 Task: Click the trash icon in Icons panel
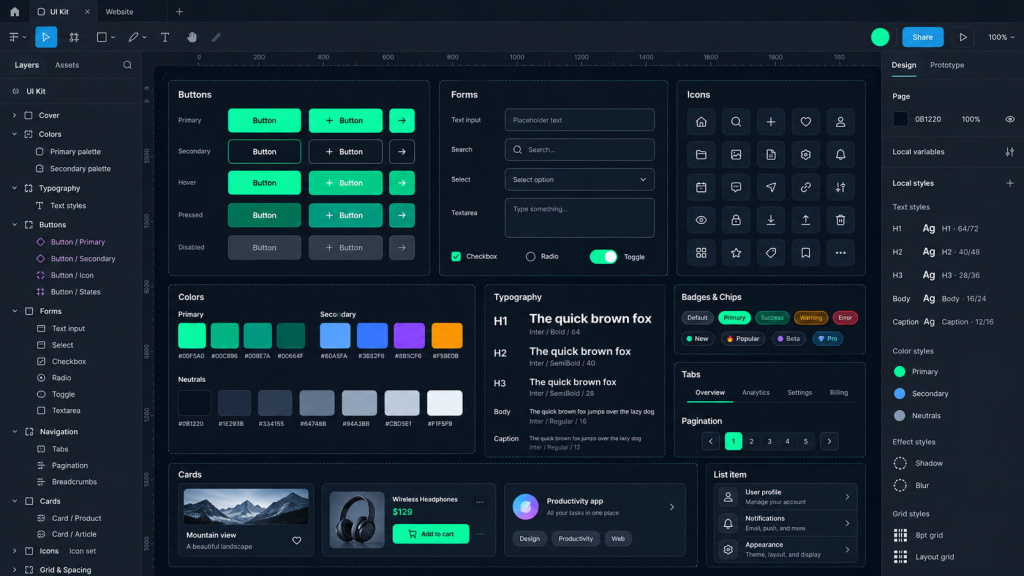pos(840,220)
